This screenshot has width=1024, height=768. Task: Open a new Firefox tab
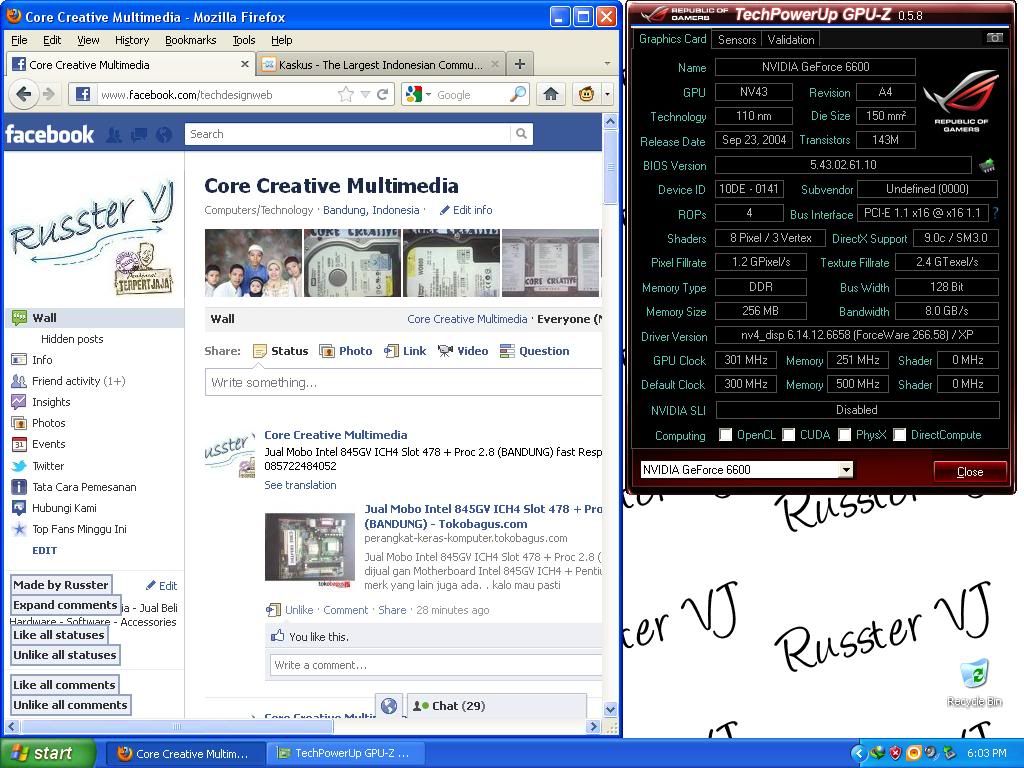tap(520, 64)
